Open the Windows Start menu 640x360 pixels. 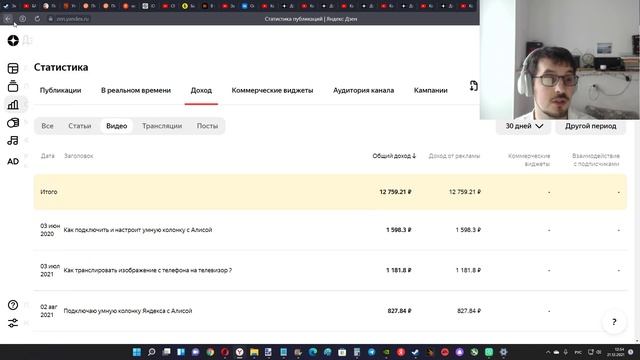(137, 352)
